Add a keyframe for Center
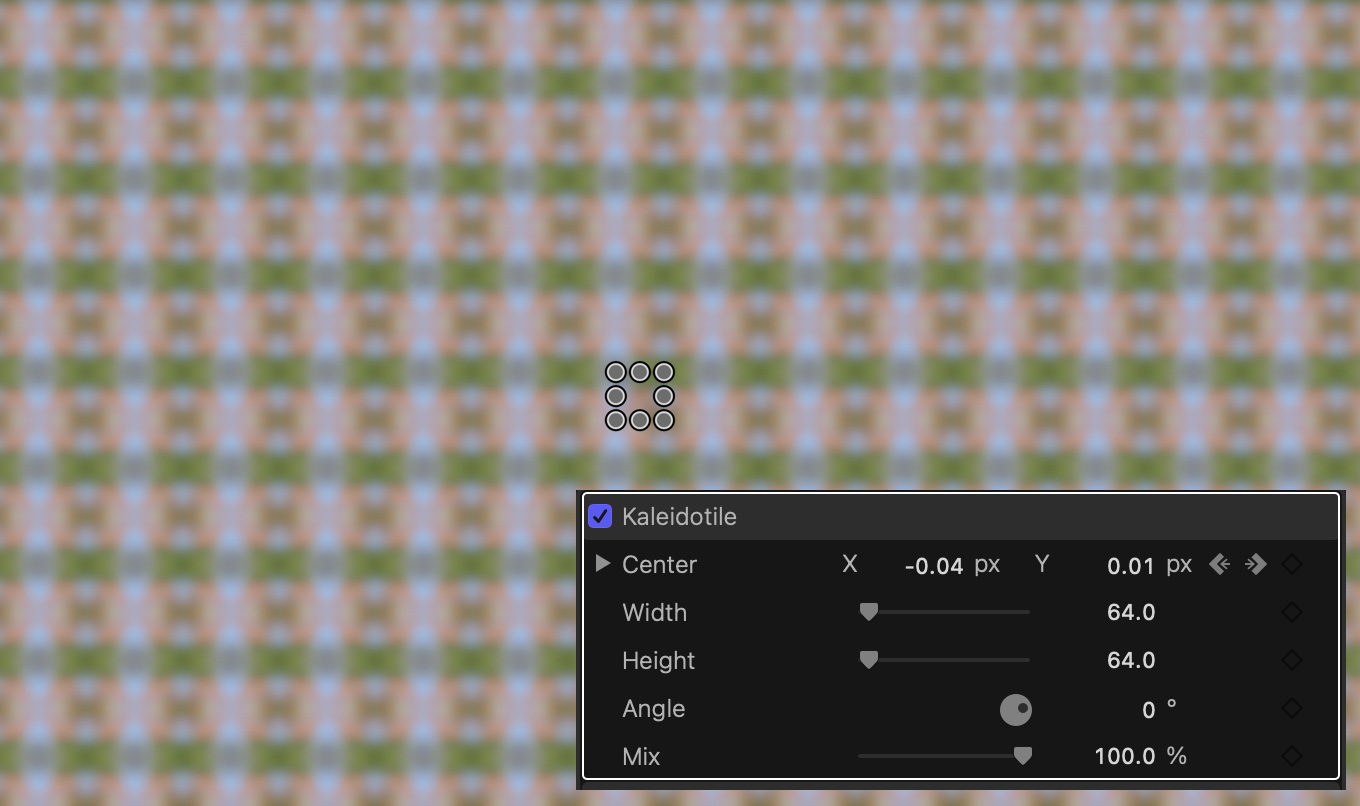The height and width of the screenshot is (806, 1360). 1292,564
